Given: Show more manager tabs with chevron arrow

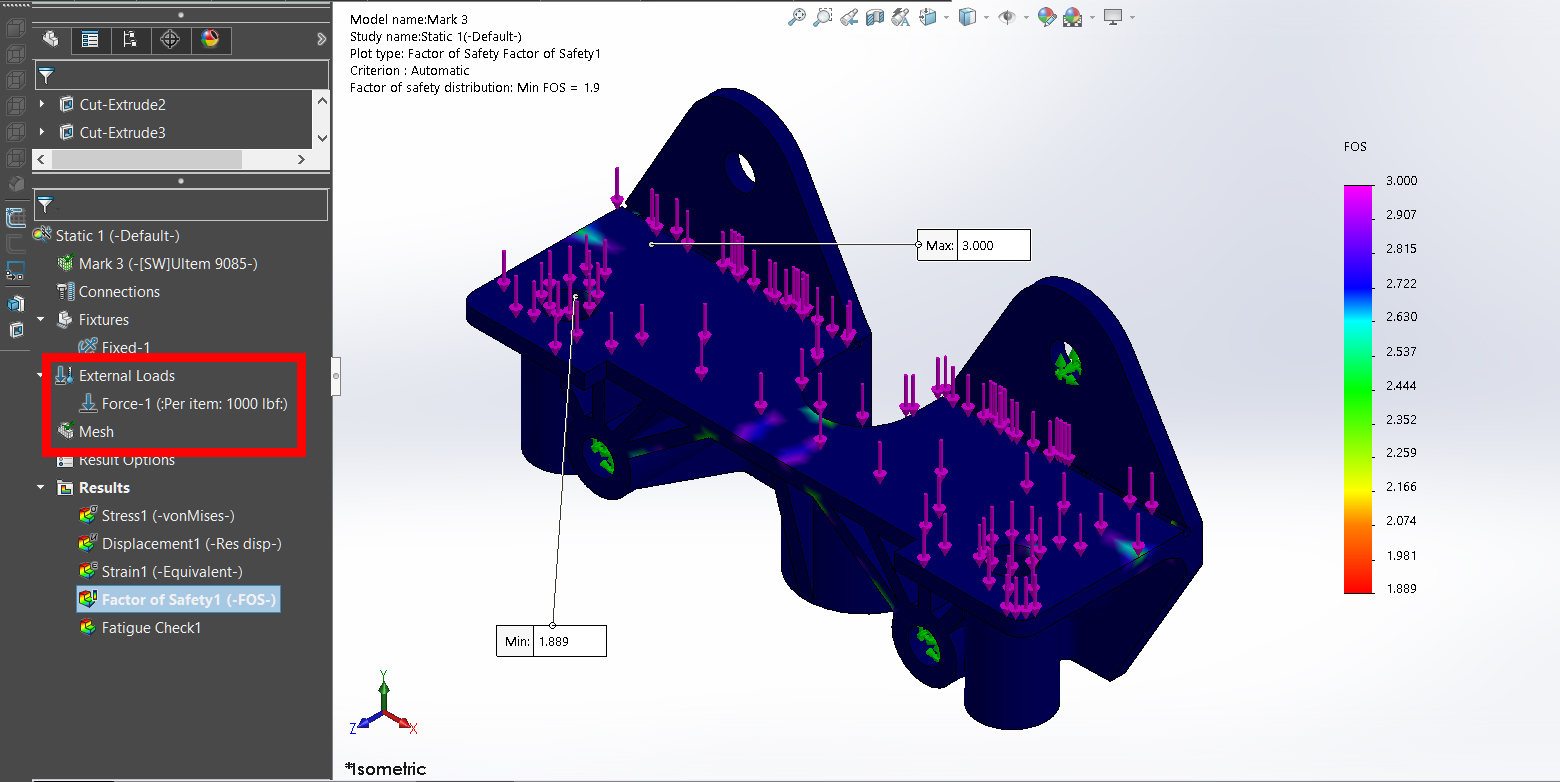Looking at the screenshot, I should [x=321, y=40].
